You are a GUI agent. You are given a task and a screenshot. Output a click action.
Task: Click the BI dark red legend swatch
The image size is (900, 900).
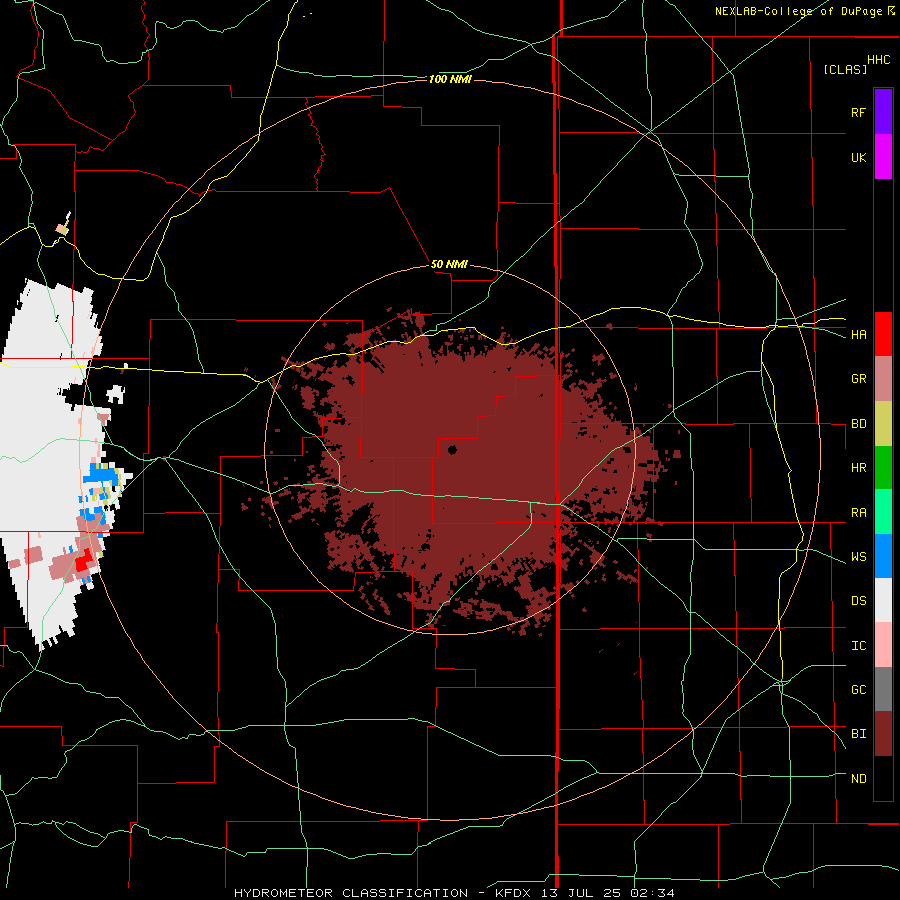[x=883, y=734]
